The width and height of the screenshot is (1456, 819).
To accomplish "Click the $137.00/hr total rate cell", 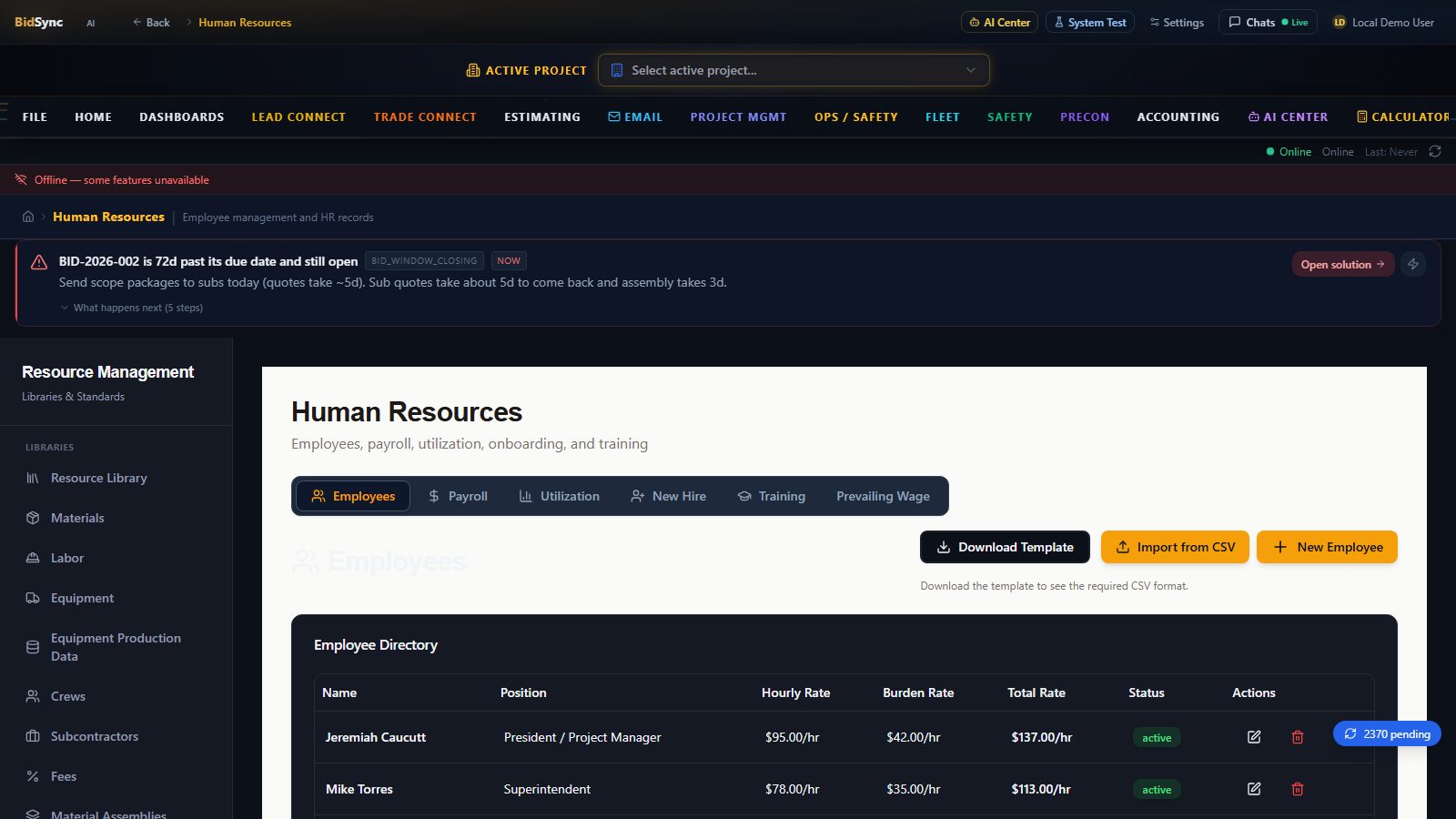I will point(1042,737).
